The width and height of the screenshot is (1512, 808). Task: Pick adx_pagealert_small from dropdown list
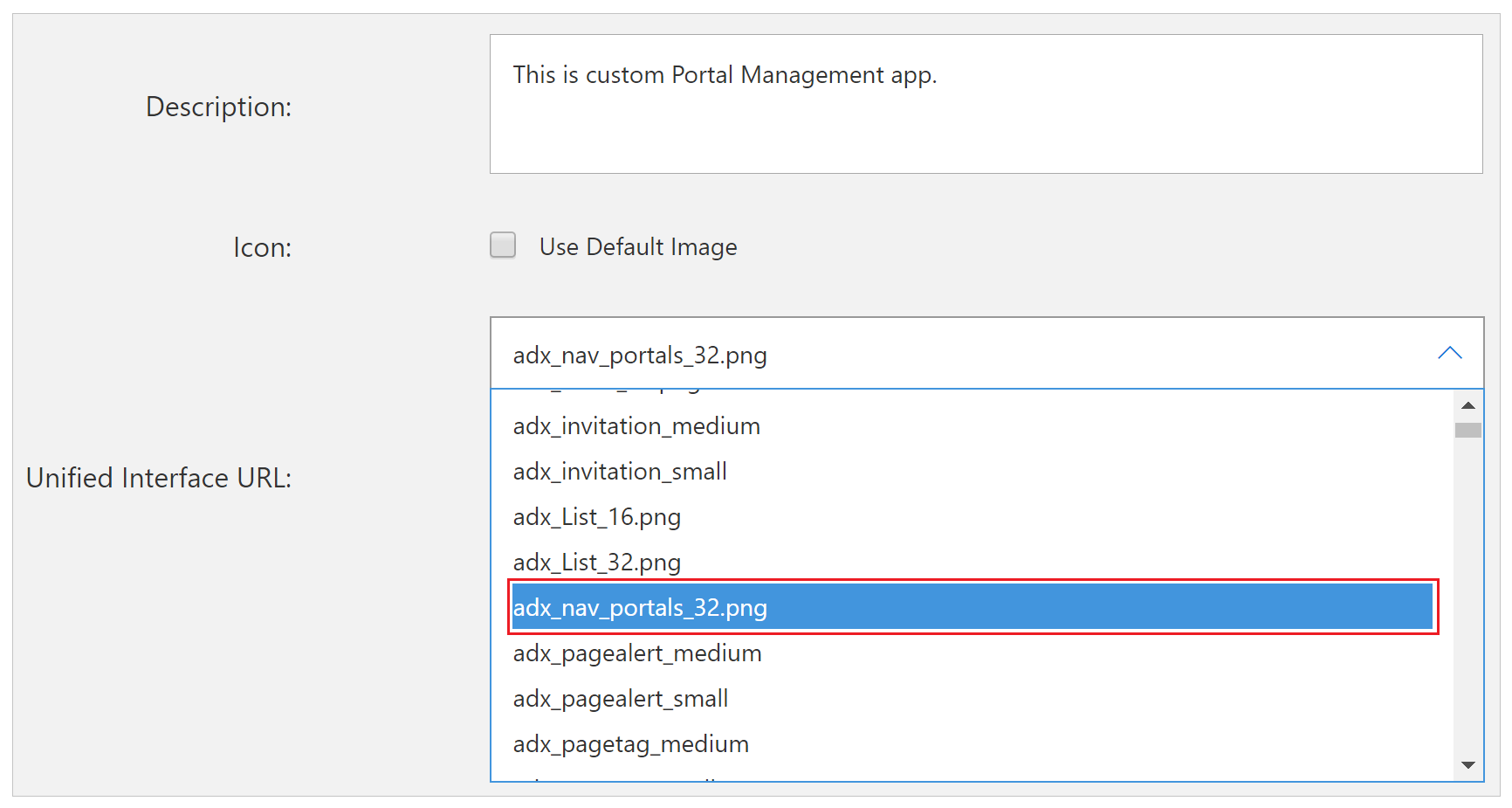click(x=972, y=699)
